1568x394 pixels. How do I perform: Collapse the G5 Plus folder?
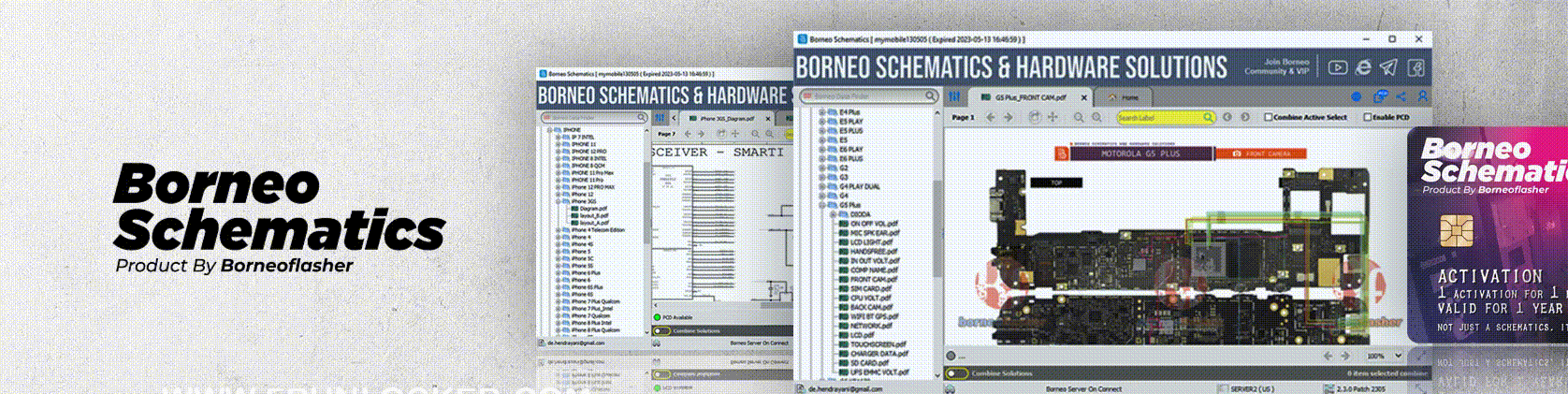point(822,205)
